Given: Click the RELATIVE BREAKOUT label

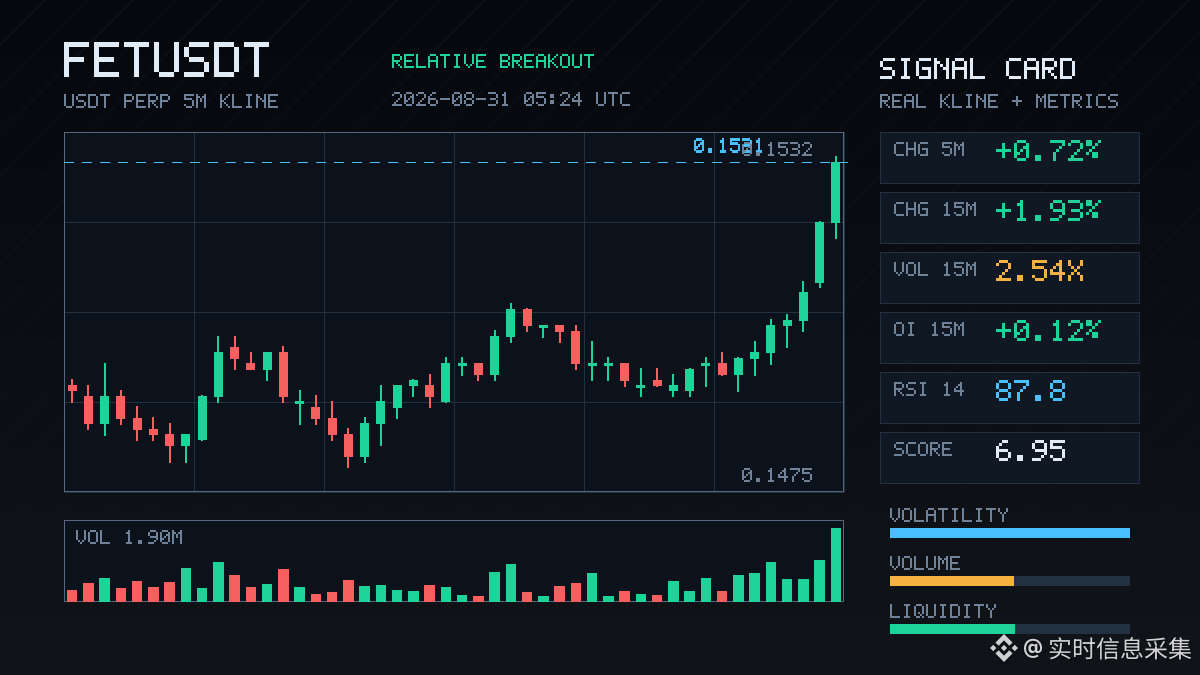Looking at the screenshot, I should tap(492, 61).
